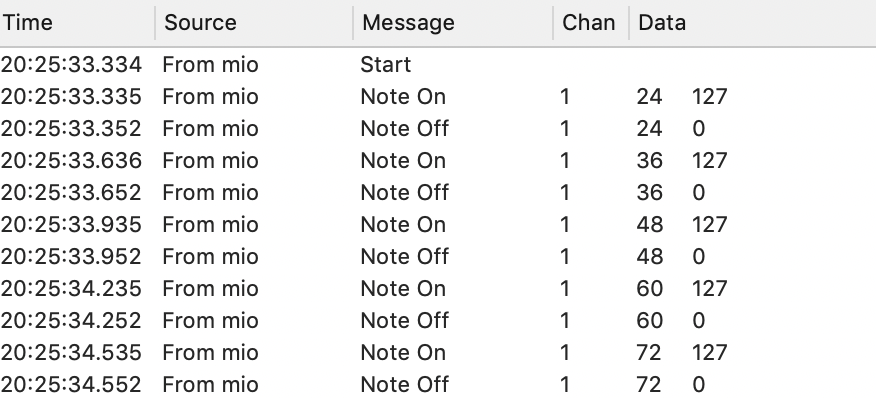Click the Chan column header
This screenshot has width=876, height=400.
point(591,23)
